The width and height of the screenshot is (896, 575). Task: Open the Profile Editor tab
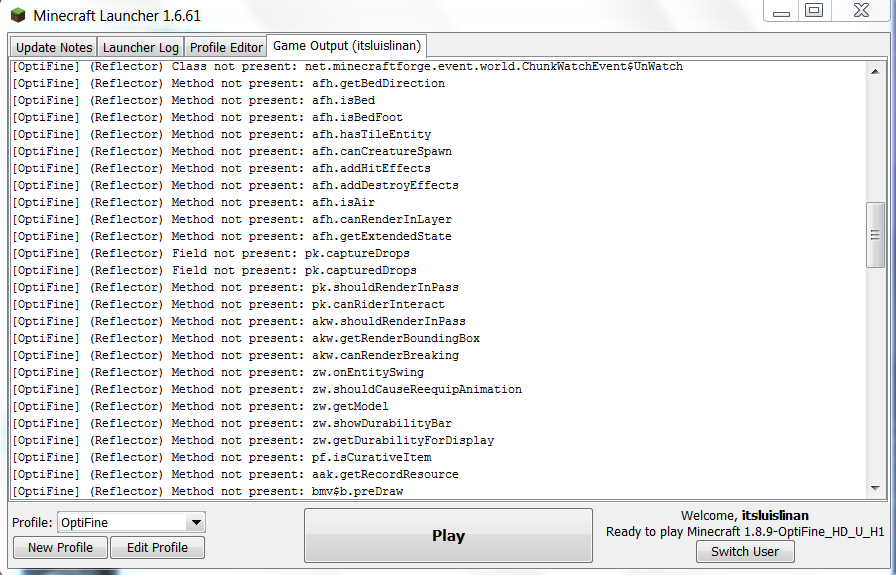[x=226, y=47]
